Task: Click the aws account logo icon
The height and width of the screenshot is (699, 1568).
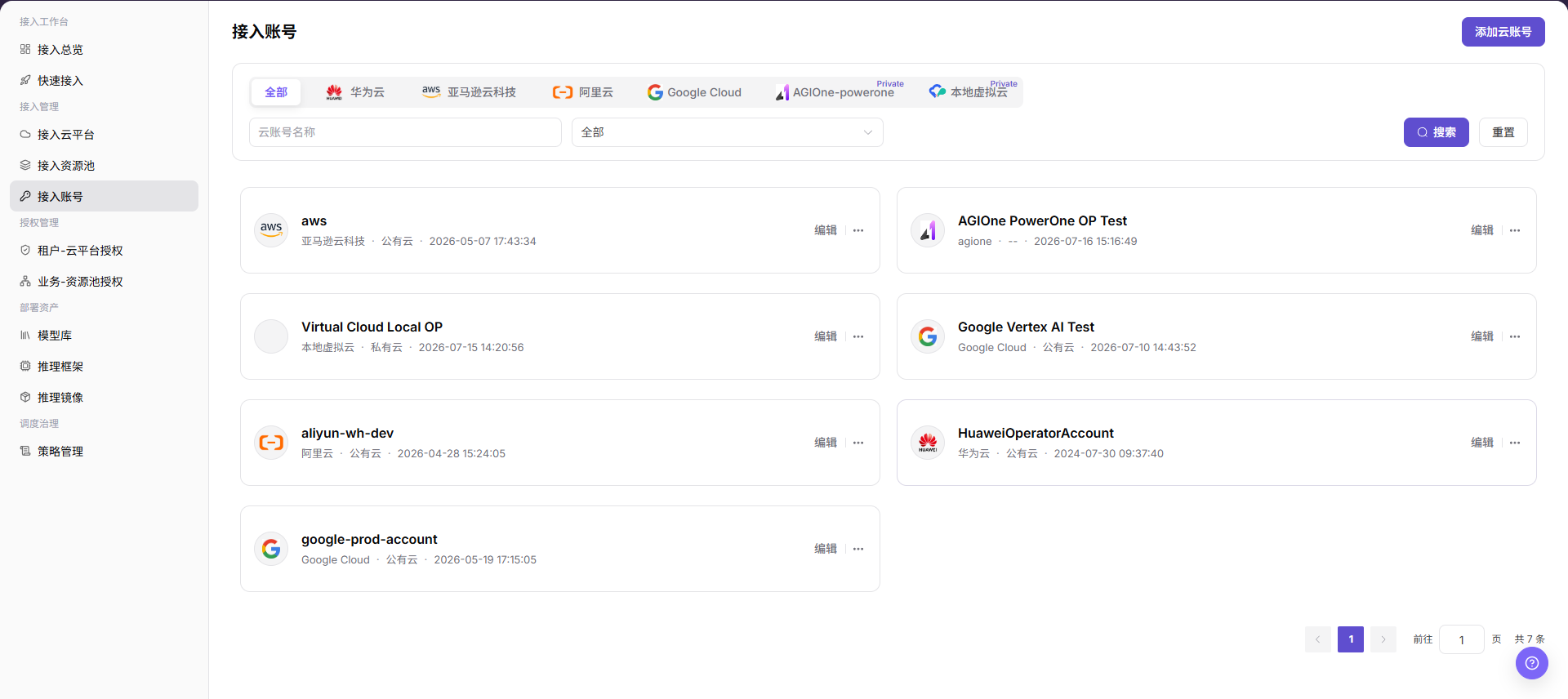Action: coord(271,230)
